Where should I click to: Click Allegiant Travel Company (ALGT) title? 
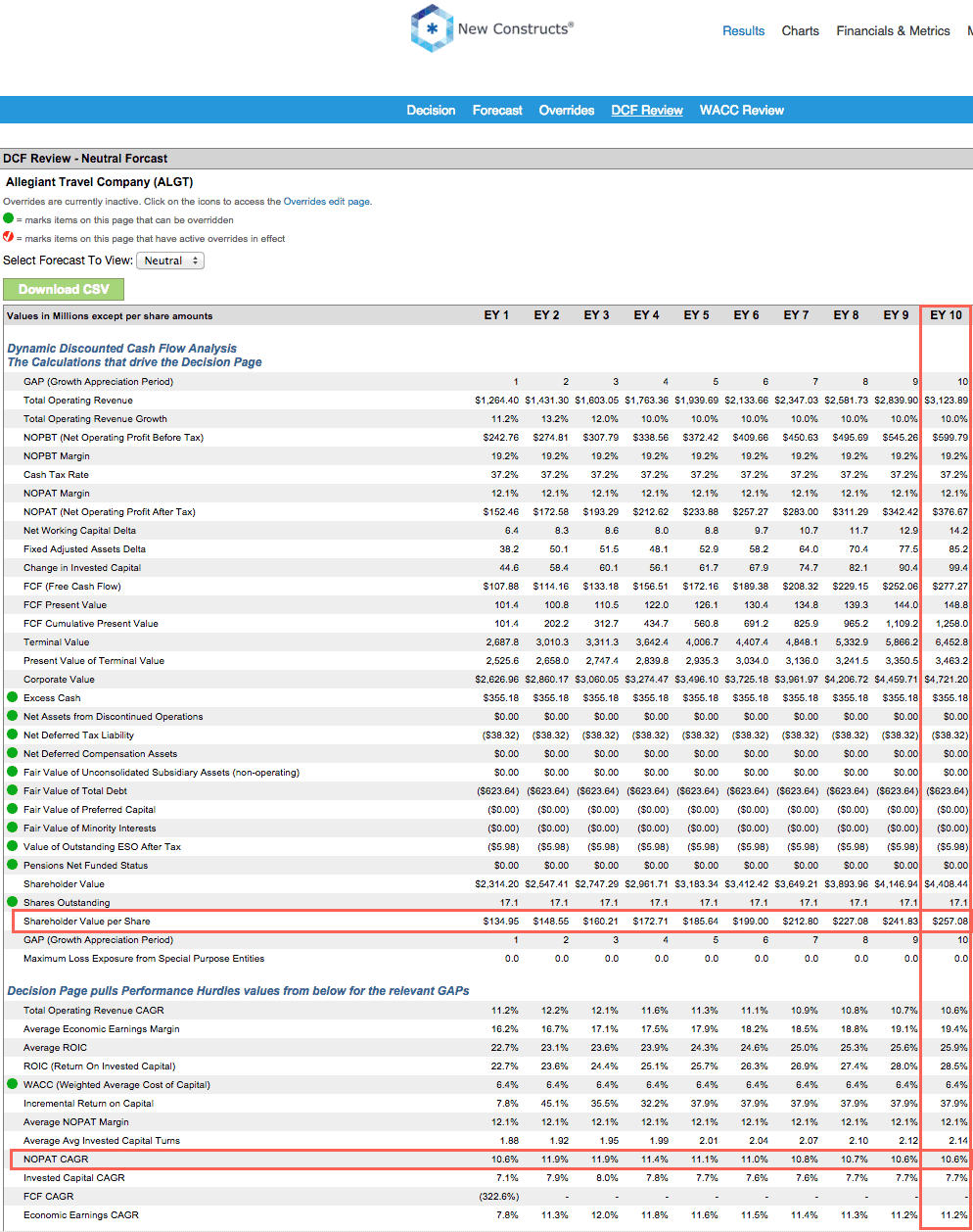click(100, 182)
